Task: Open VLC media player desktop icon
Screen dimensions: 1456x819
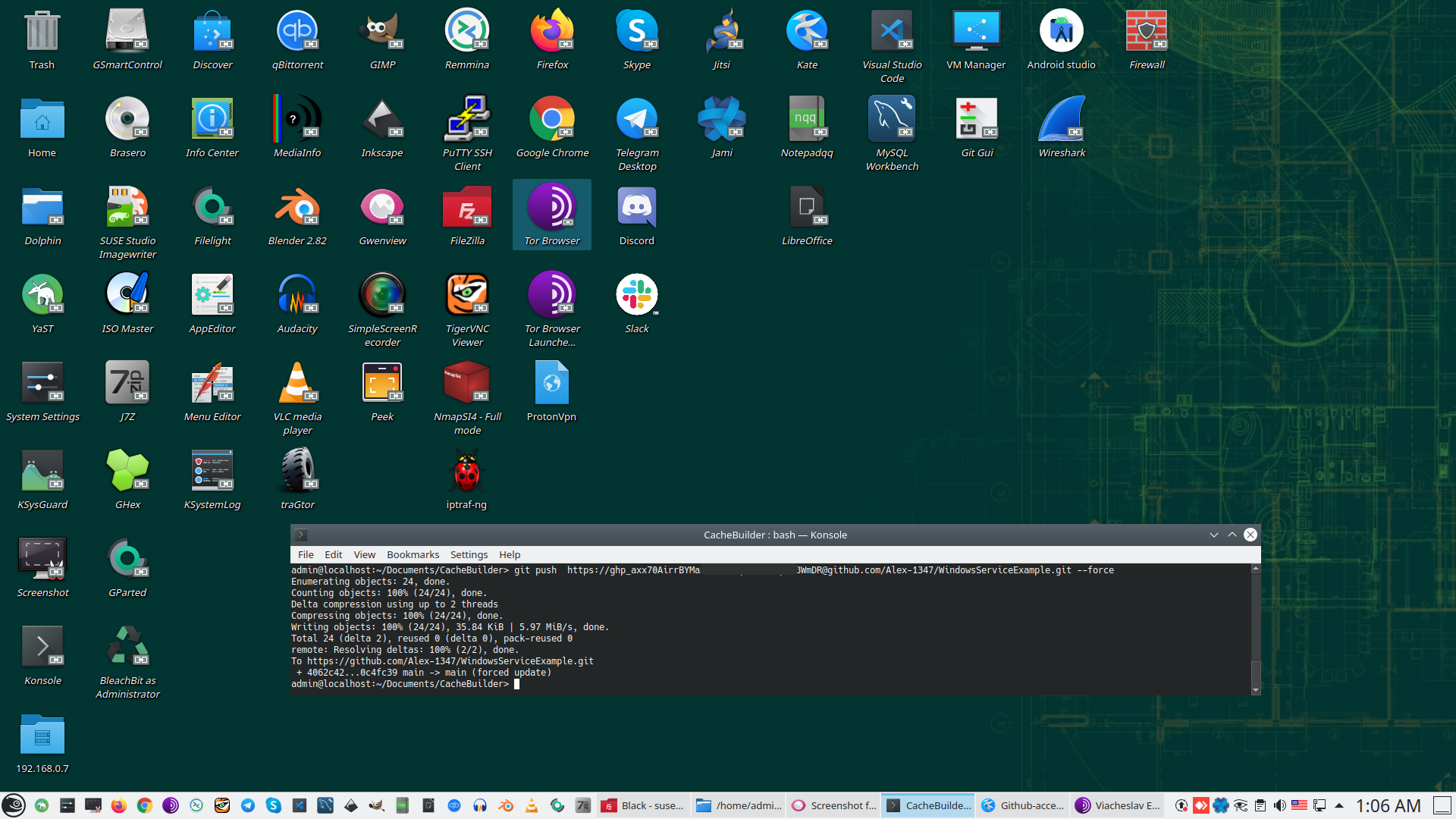Action: pos(297,384)
